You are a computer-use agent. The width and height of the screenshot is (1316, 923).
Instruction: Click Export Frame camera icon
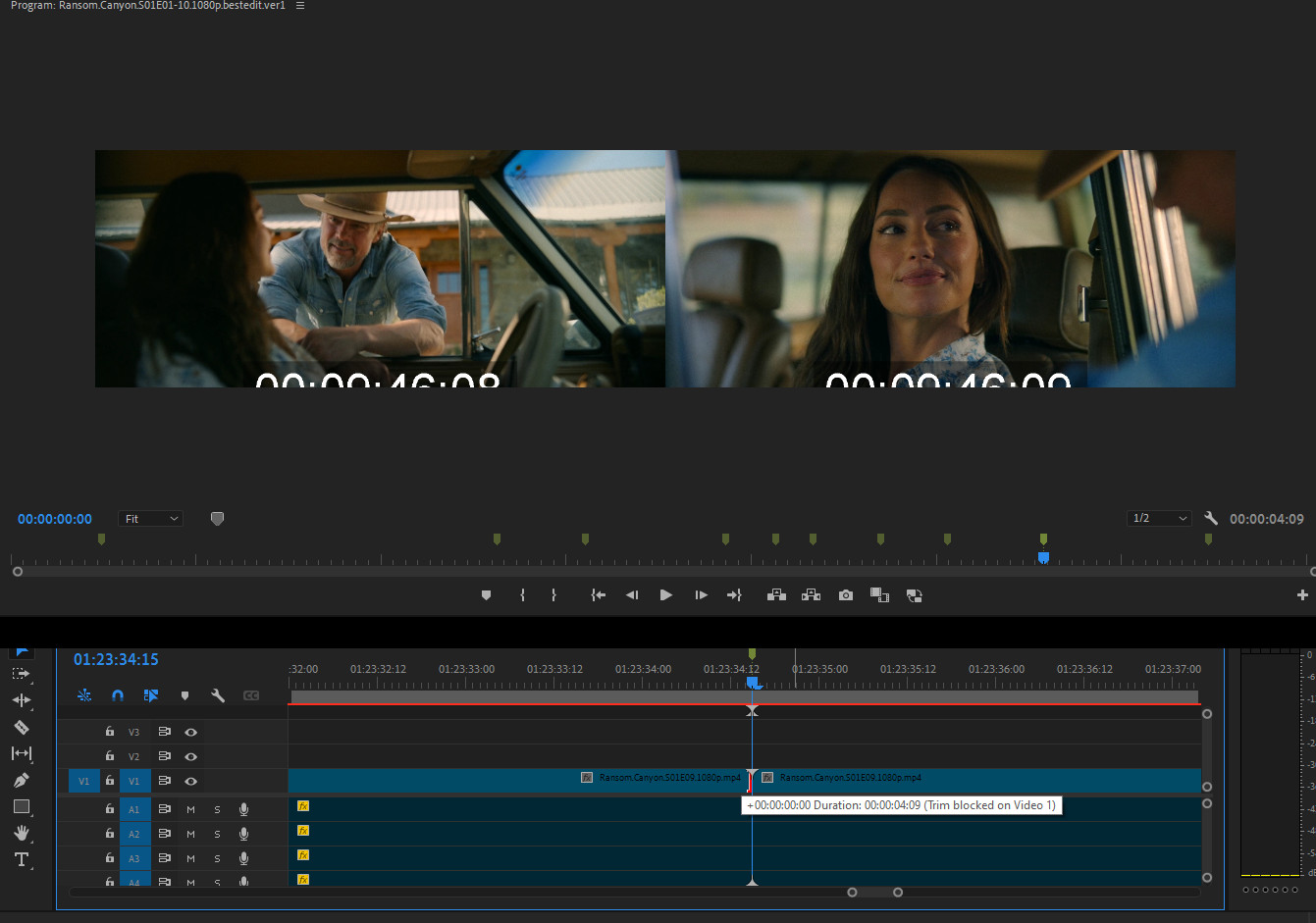845,595
